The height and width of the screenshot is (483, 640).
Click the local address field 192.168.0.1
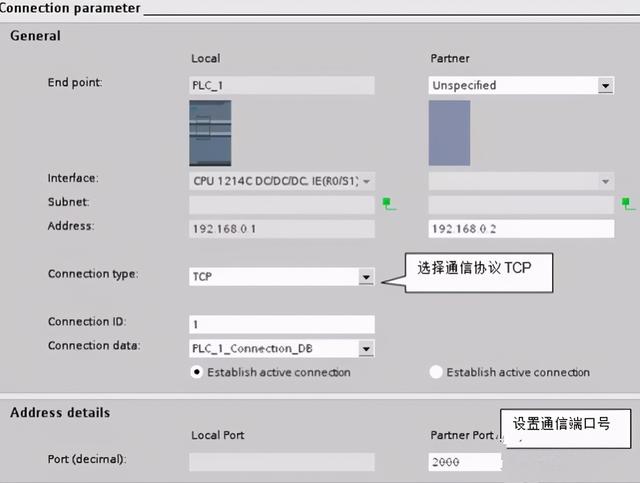(281, 229)
